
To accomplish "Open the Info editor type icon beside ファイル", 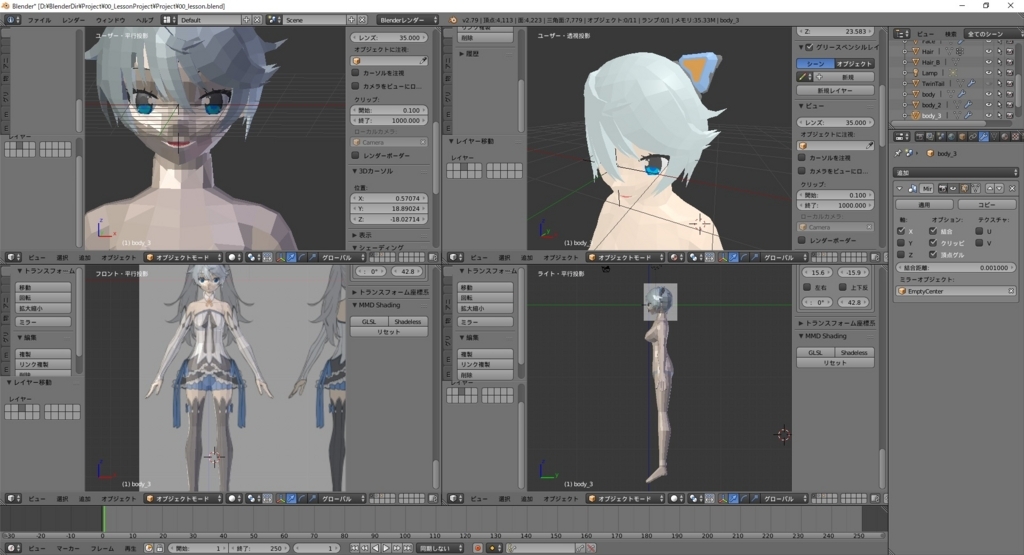I will [12, 20].
